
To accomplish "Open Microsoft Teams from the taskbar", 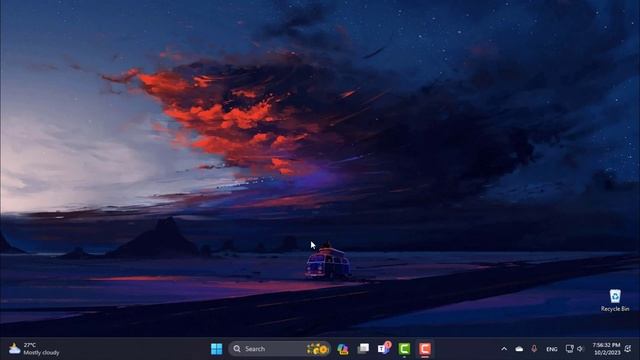I will tap(384, 349).
